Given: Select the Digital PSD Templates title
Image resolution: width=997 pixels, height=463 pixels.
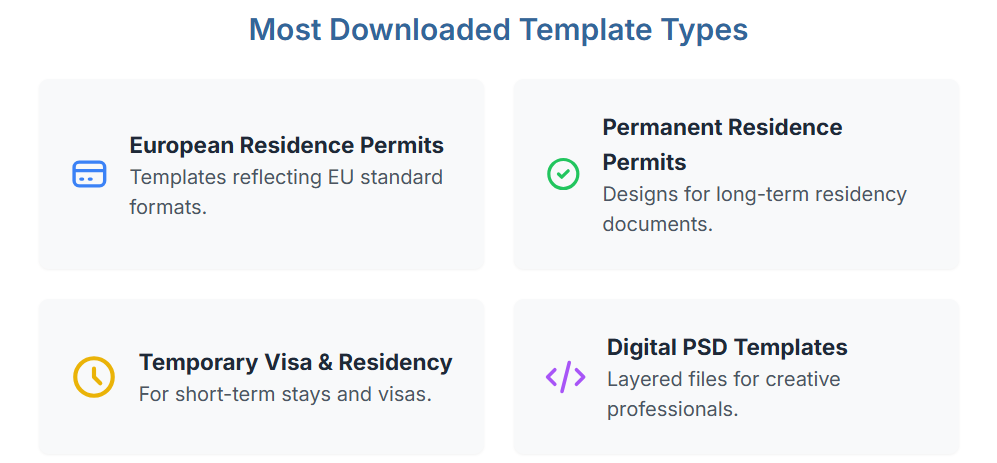Looking at the screenshot, I should pos(727,347).
